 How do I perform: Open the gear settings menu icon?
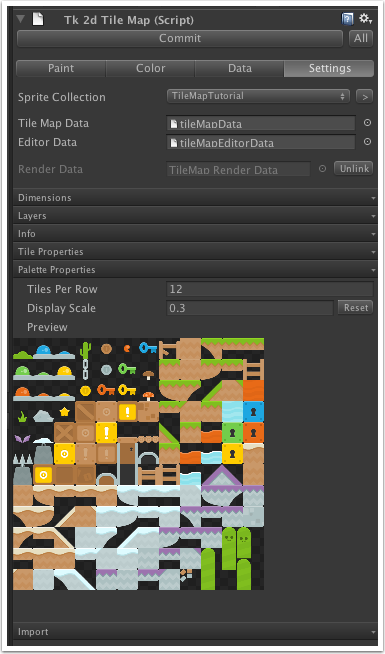pyautogui.click(x=365, y=19)
